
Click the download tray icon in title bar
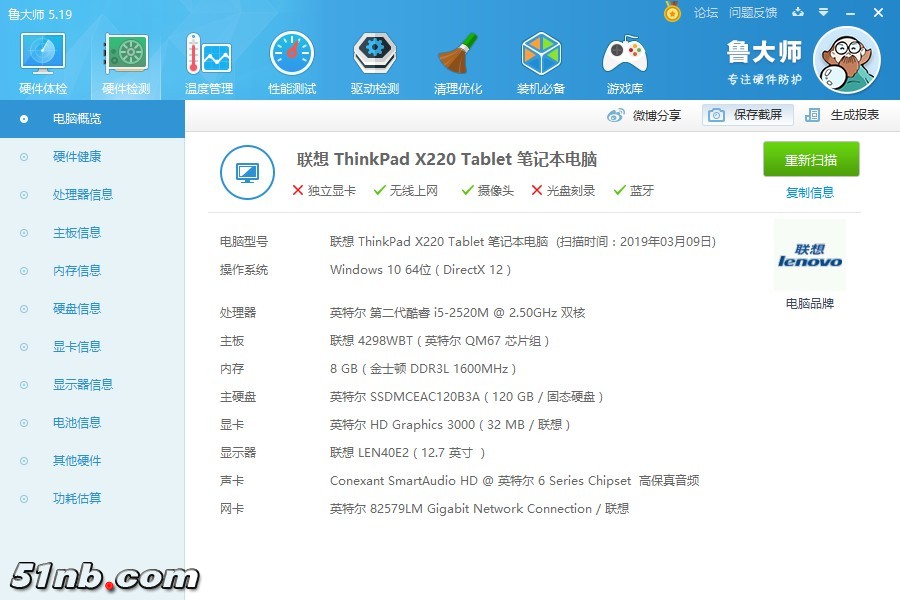tap(798, 12)
